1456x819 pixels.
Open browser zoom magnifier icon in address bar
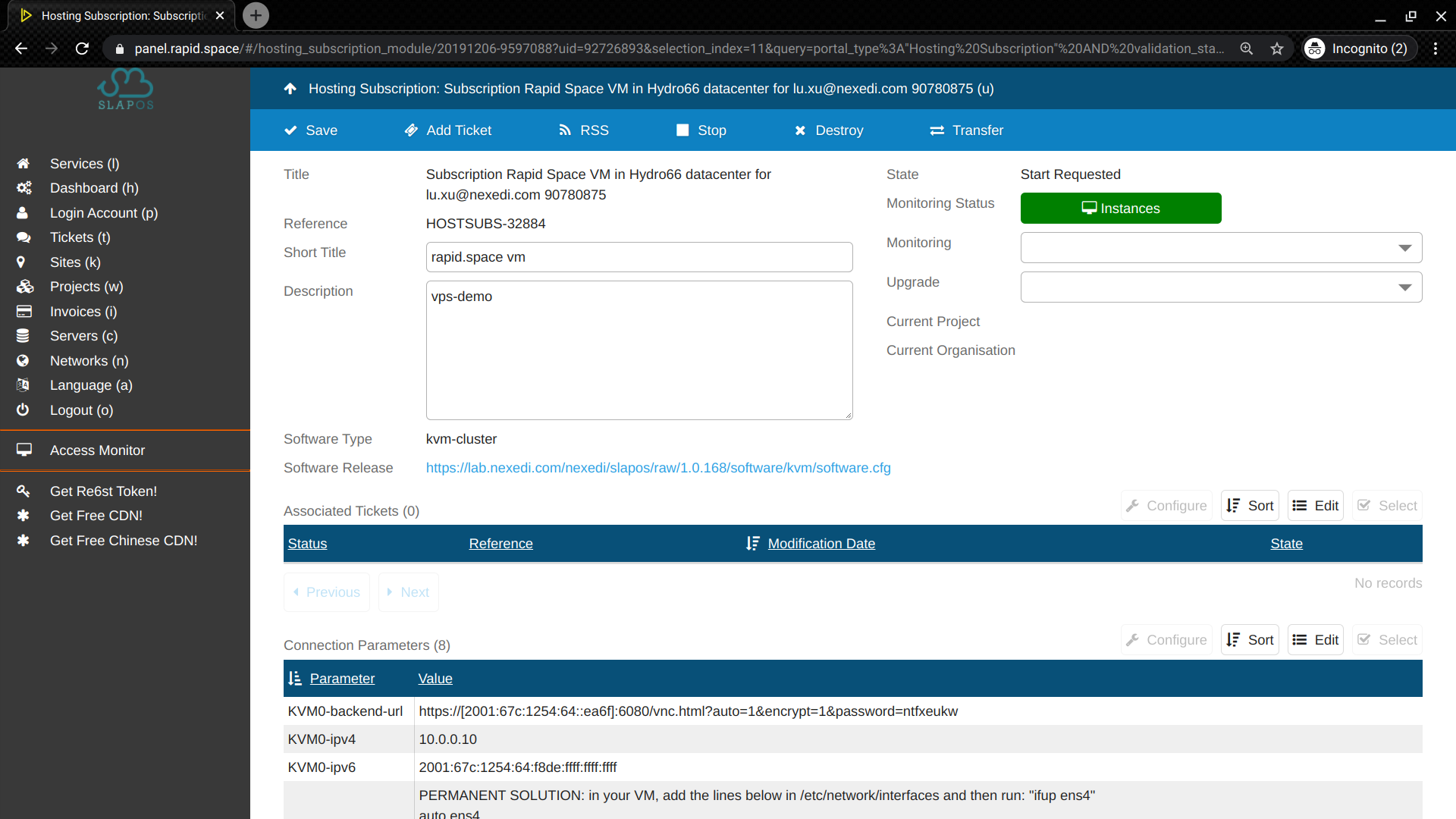coord(1246,49)
